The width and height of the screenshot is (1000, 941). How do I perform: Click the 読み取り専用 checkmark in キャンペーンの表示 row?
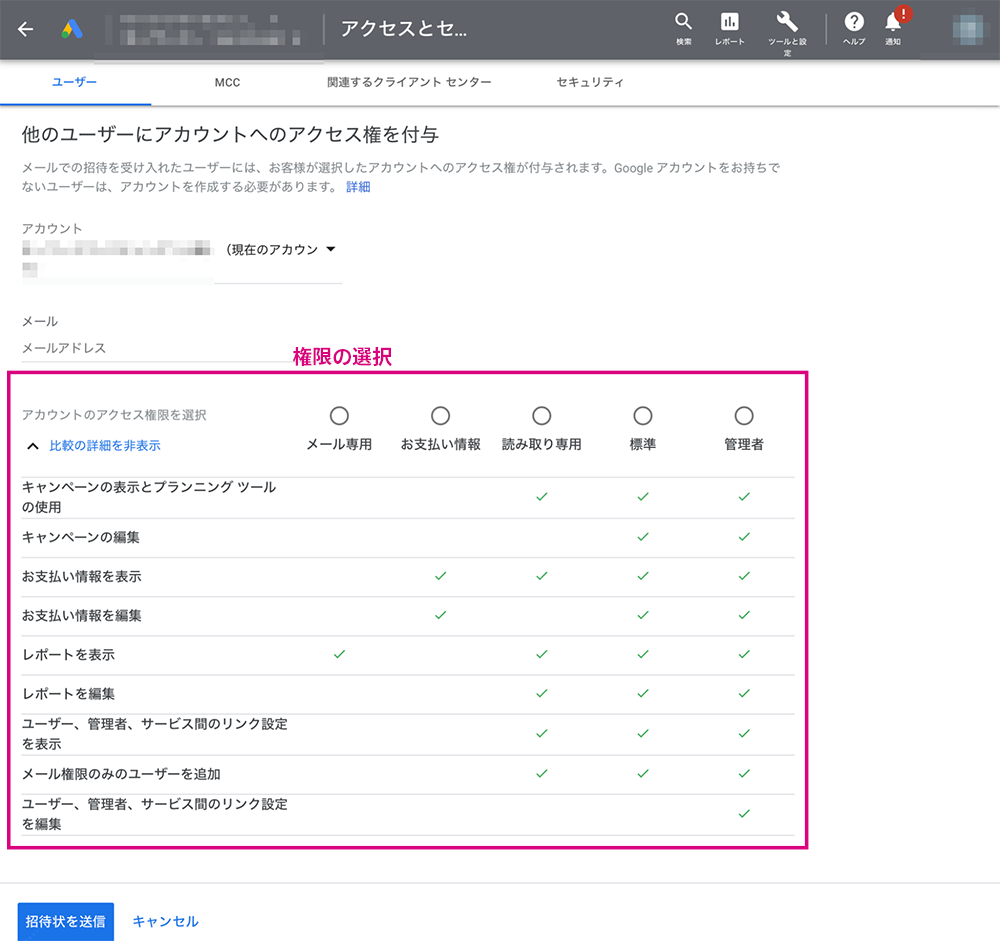coord(541,497)
